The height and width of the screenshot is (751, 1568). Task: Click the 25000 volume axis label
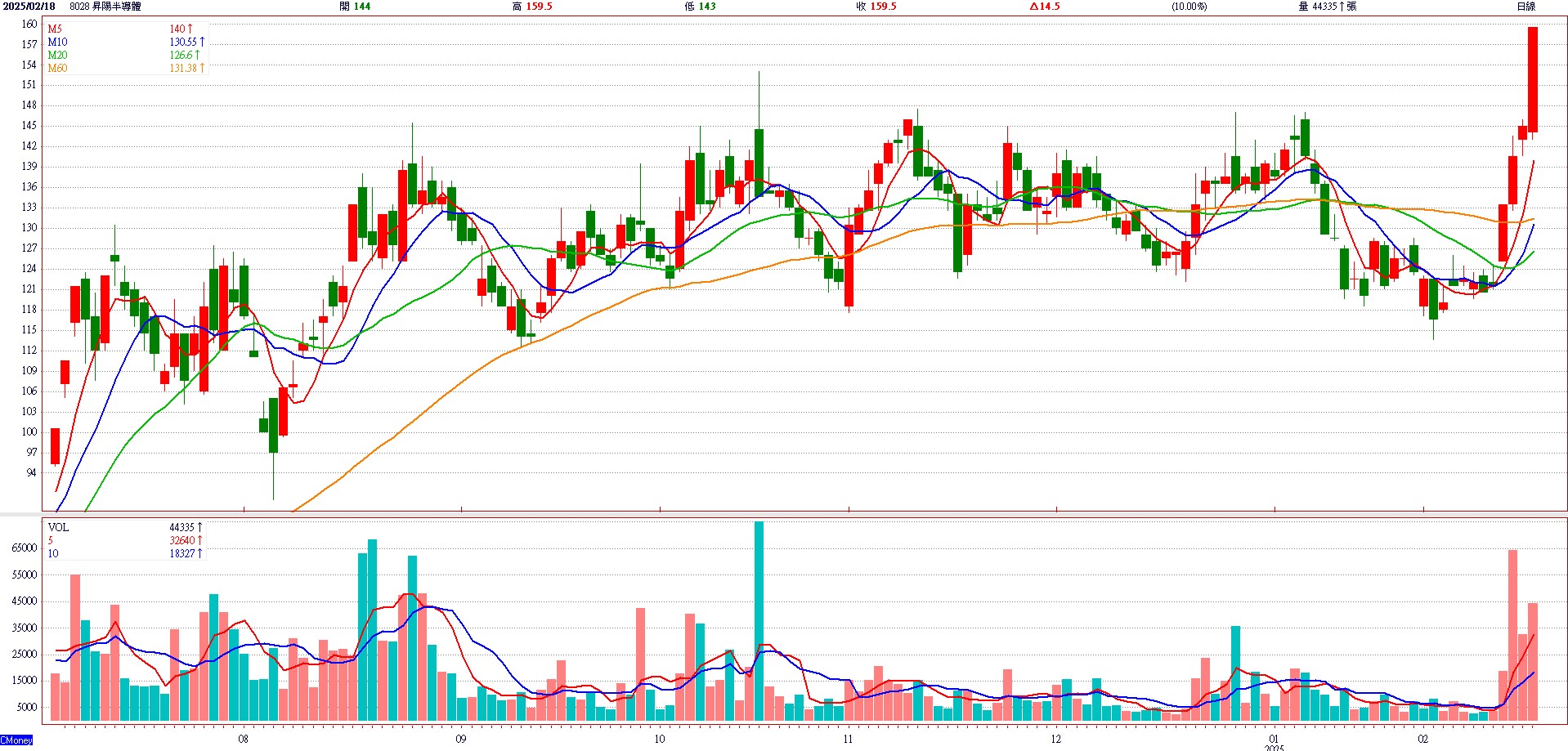pos(25,654)
